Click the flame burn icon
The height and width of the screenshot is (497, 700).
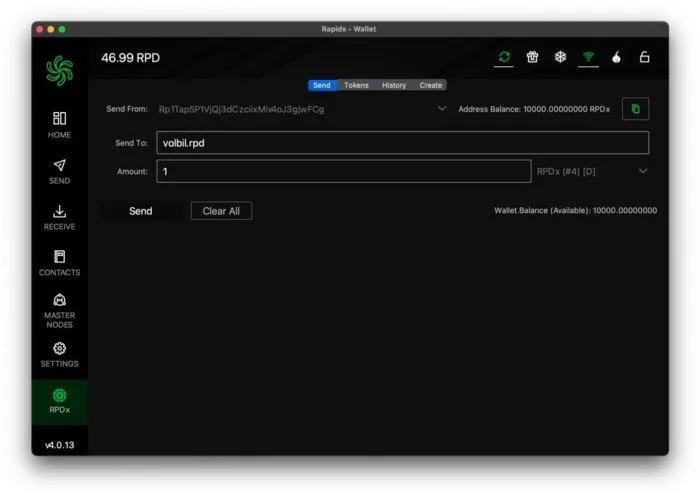(617, 57)
